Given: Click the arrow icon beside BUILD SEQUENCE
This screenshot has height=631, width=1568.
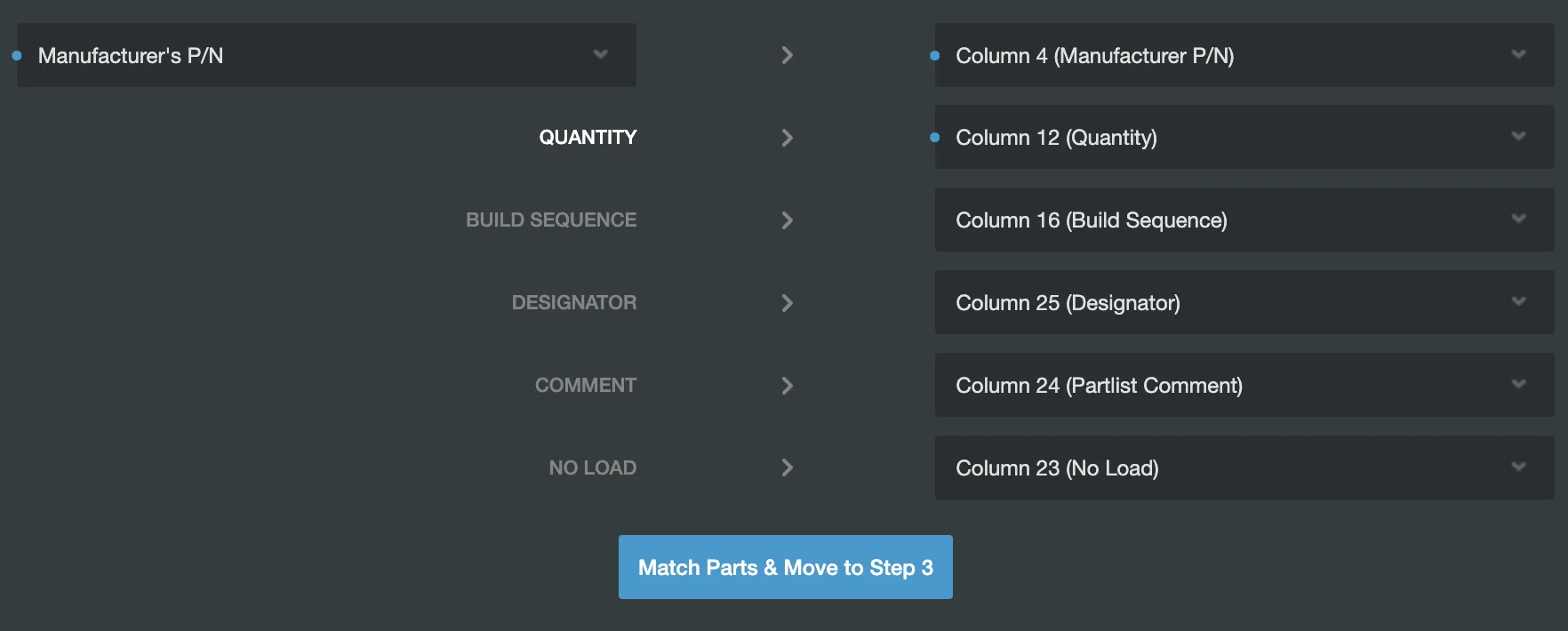Looking at the screenshot, I should [787, 220].
